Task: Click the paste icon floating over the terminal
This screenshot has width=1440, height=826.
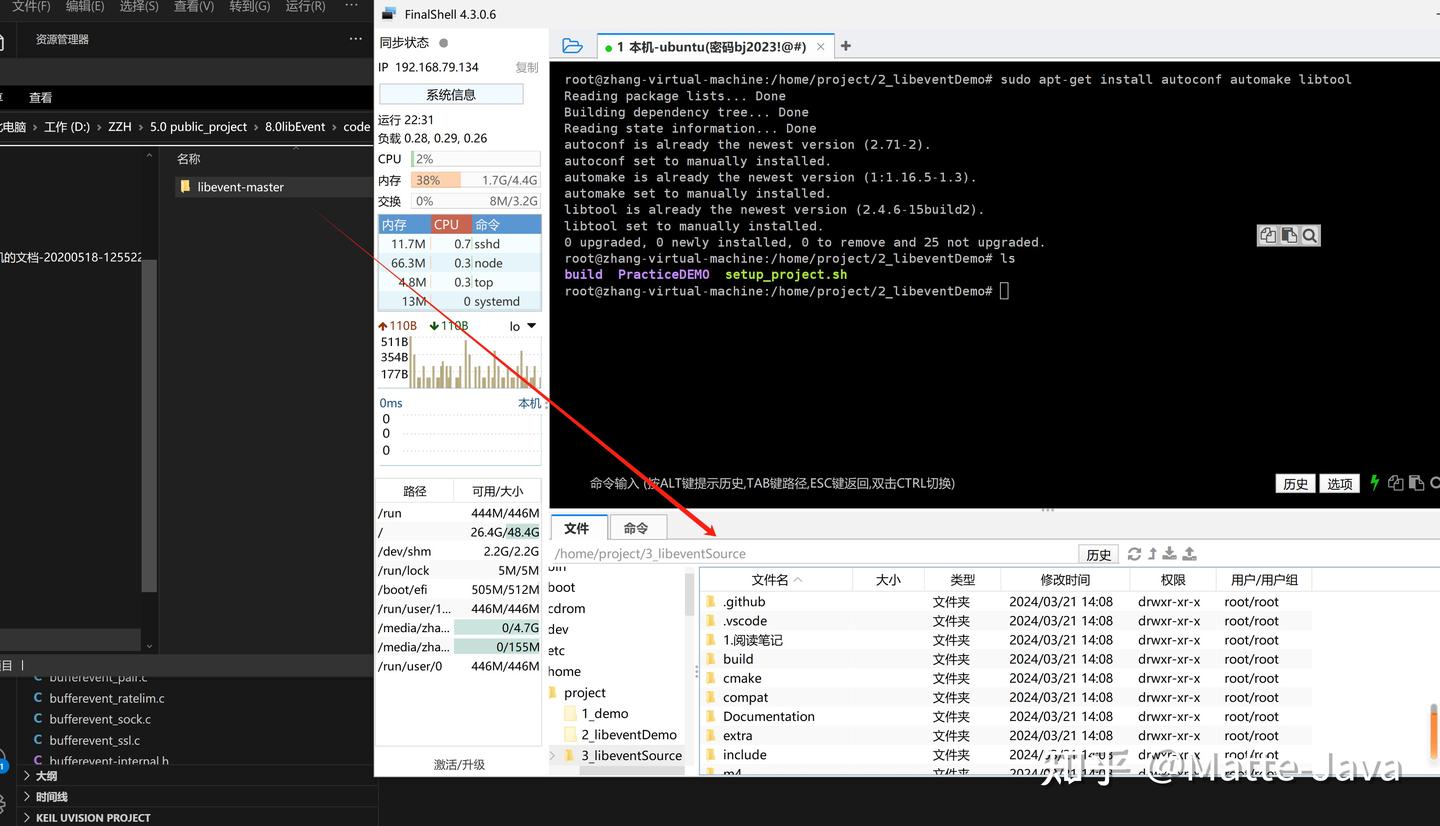Action: point(1289,235)
